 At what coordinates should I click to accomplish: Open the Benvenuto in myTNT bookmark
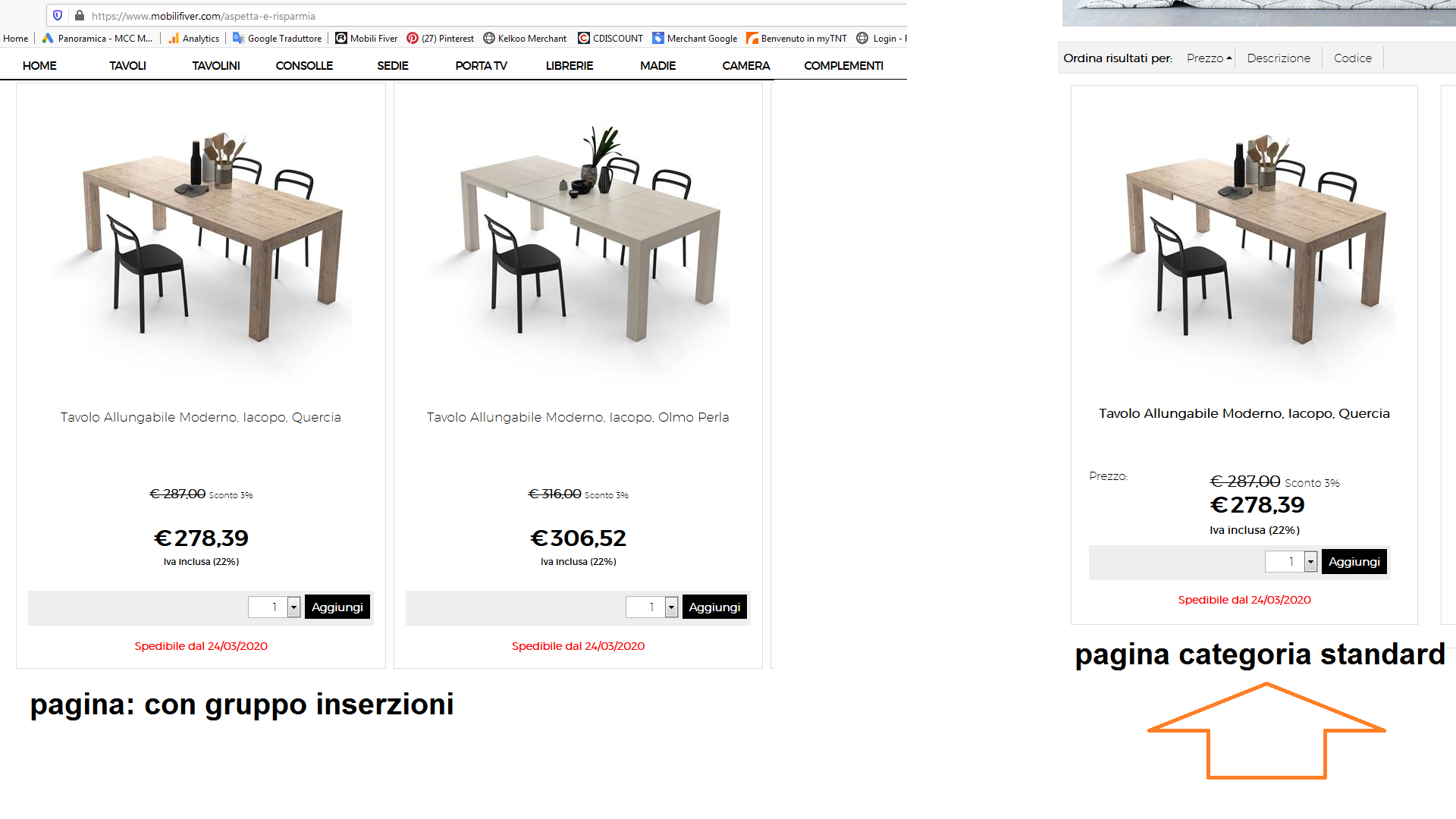(796, 39)
